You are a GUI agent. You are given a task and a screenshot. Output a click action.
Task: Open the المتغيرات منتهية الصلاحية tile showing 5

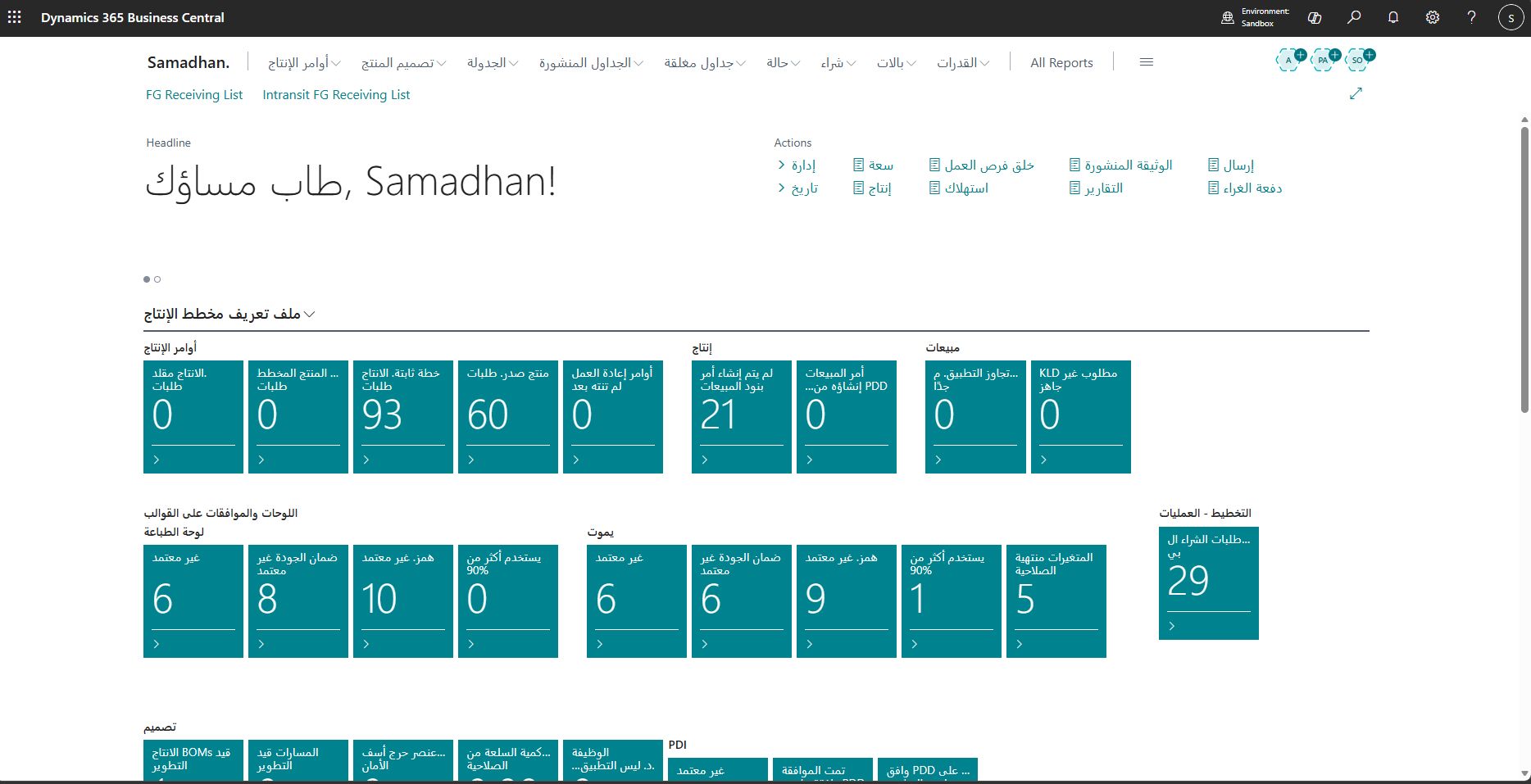click(1056, 601)
